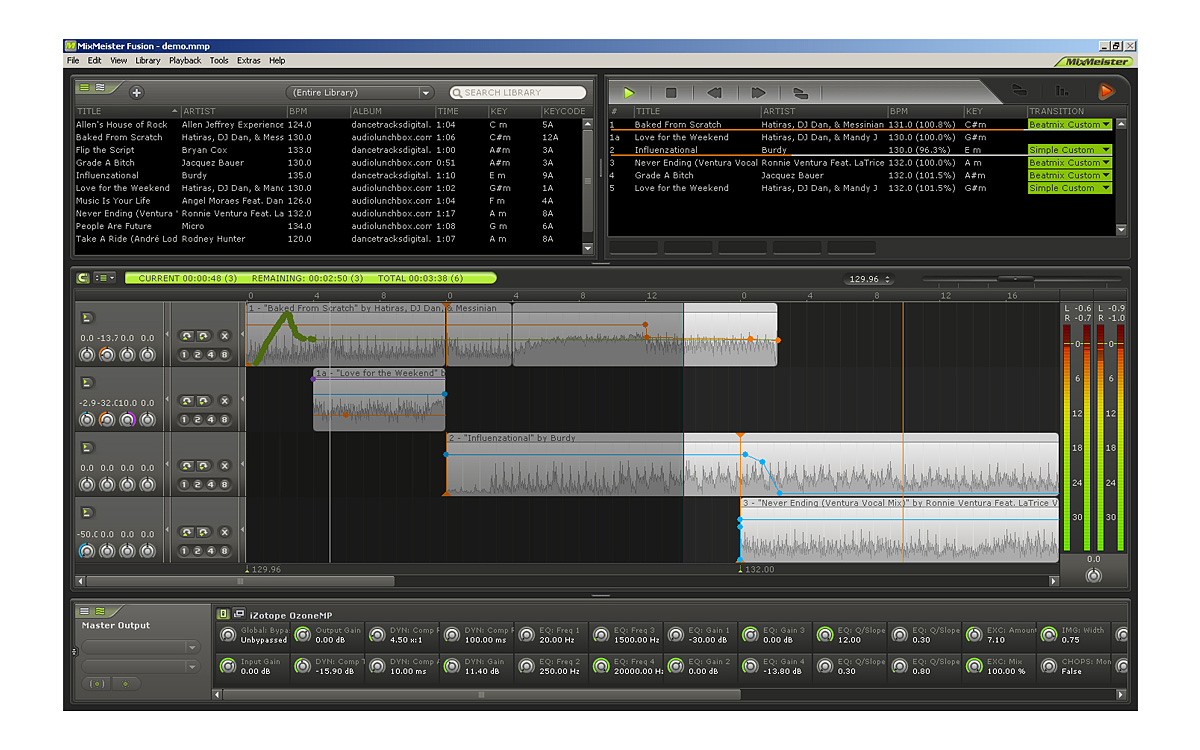This screenshot has height=750, width=1200.
Task: Open the Extras menu
Action: pos(248,61)
